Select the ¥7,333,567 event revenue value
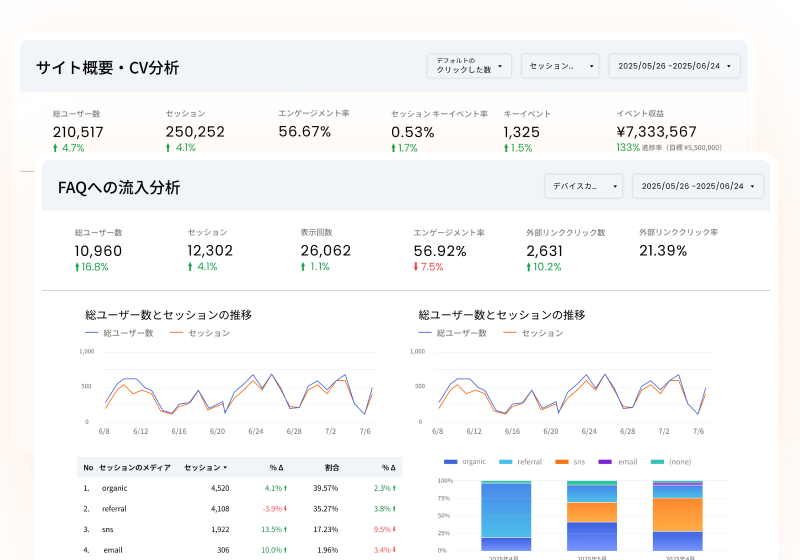Screen dimensions: 800x560 (657, 132)
